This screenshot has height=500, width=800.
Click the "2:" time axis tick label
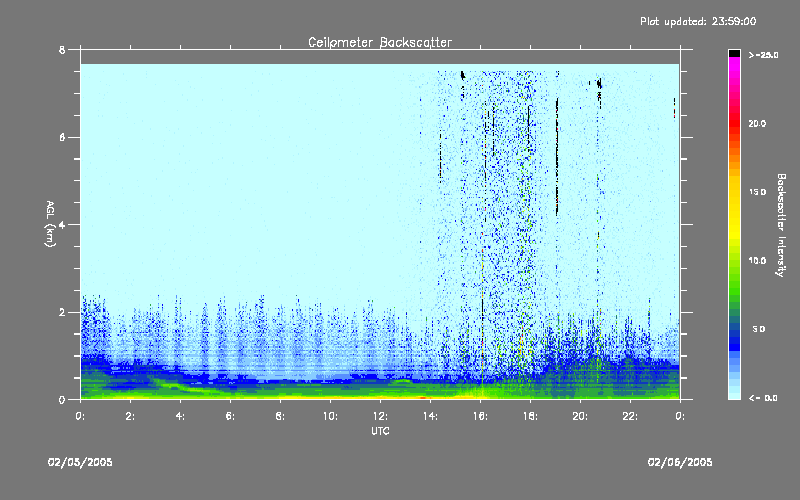(x=130, y=416)
